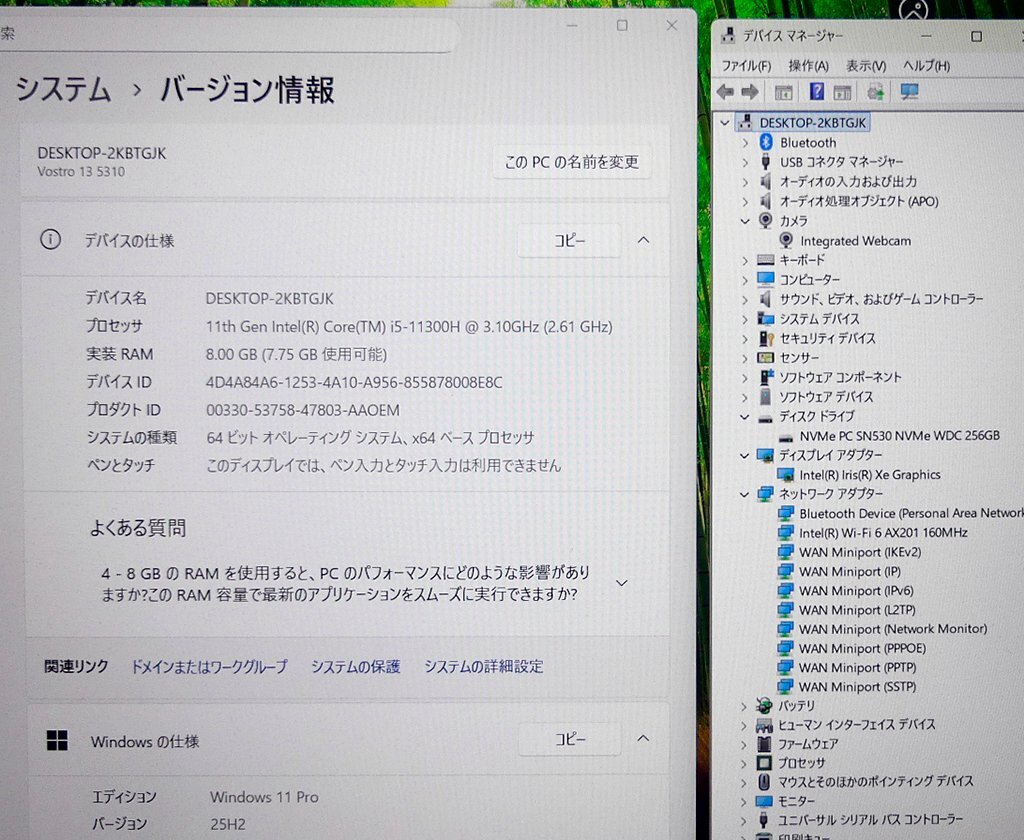The height and width of the screenshot is (840, 1024).
Task: Click コピー button in Windows の仕様
Action: pos(569,739)
